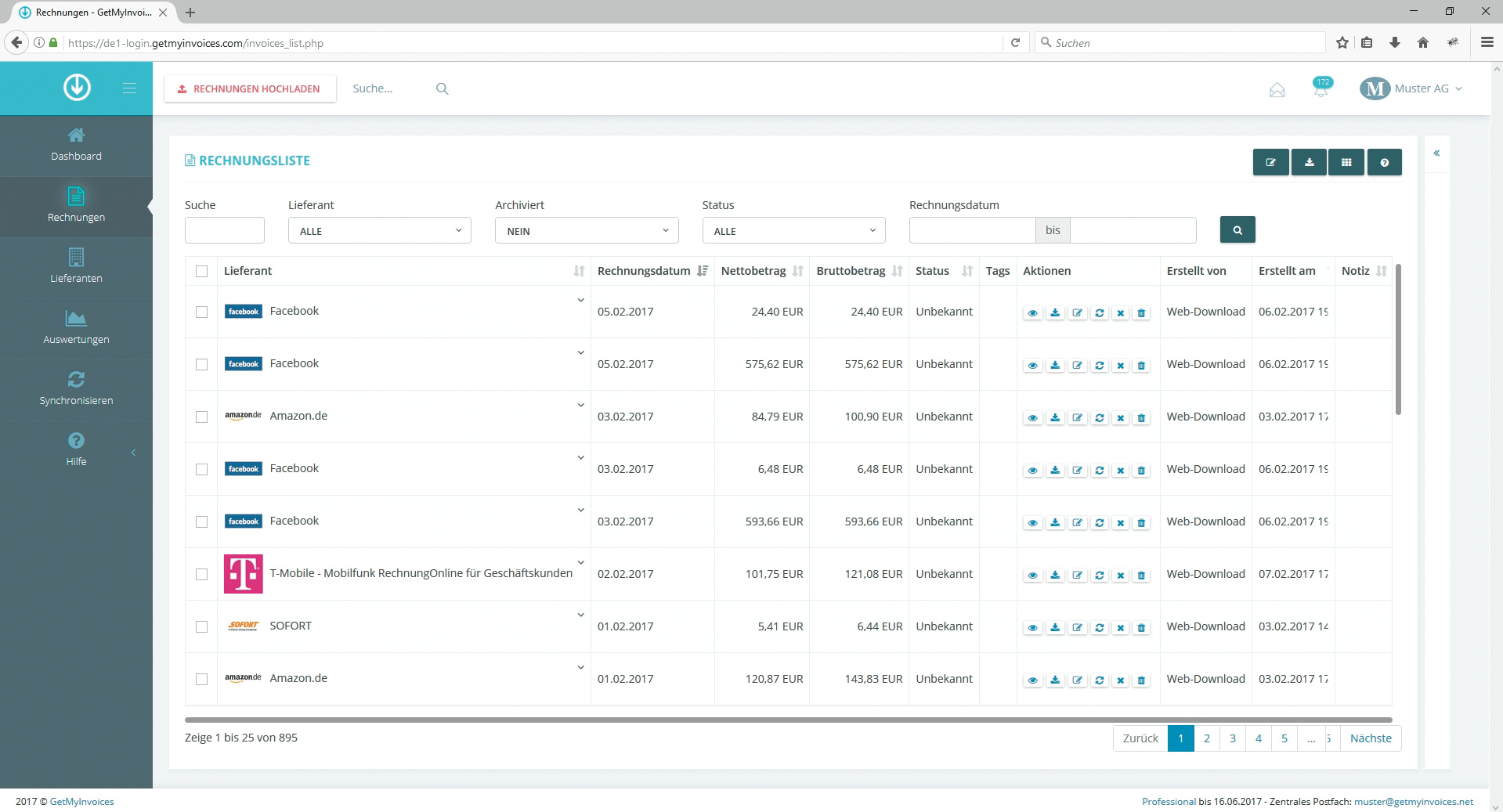
Task: Open Lieferanten in the sidebar
Action: pos(76,266)
